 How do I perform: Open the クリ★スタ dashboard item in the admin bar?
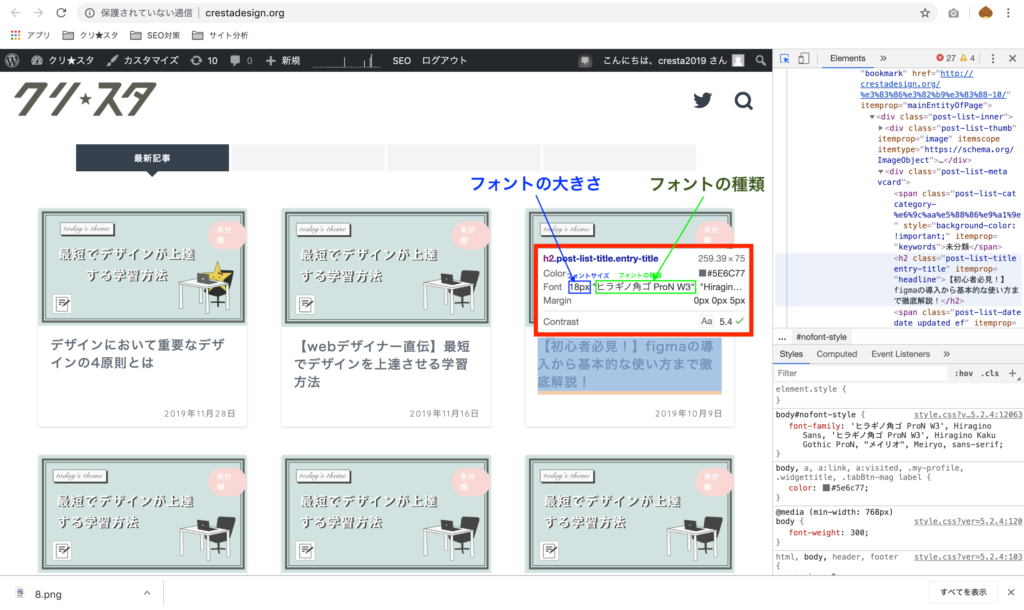click(63, 61)
